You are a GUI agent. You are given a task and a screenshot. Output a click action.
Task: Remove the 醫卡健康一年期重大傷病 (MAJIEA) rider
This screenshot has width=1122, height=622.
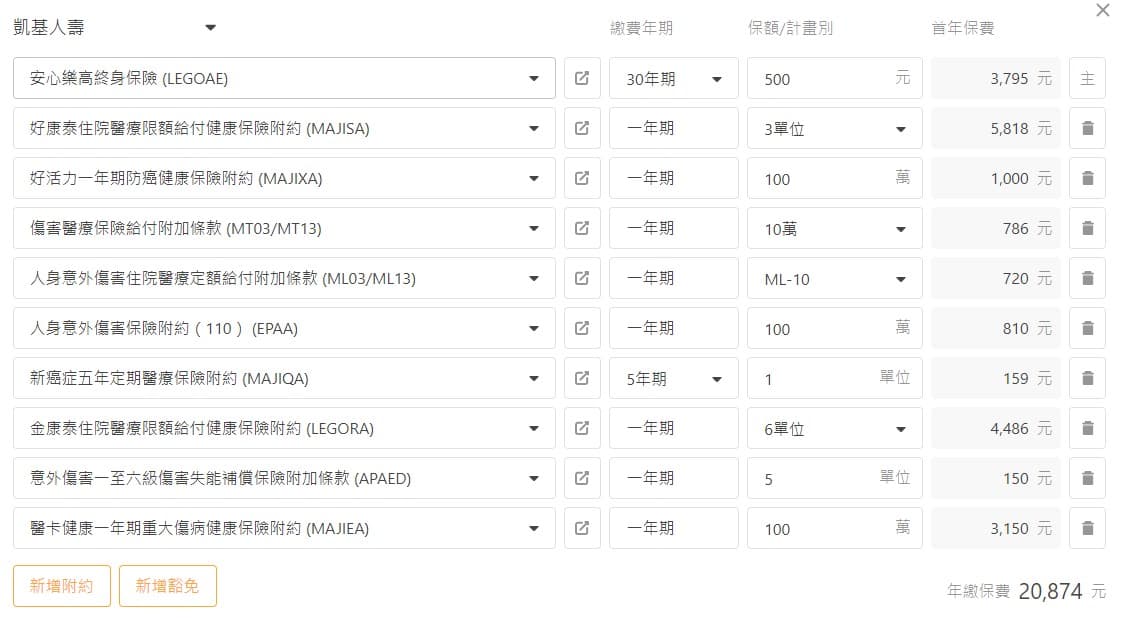(x=1087, y=528)
